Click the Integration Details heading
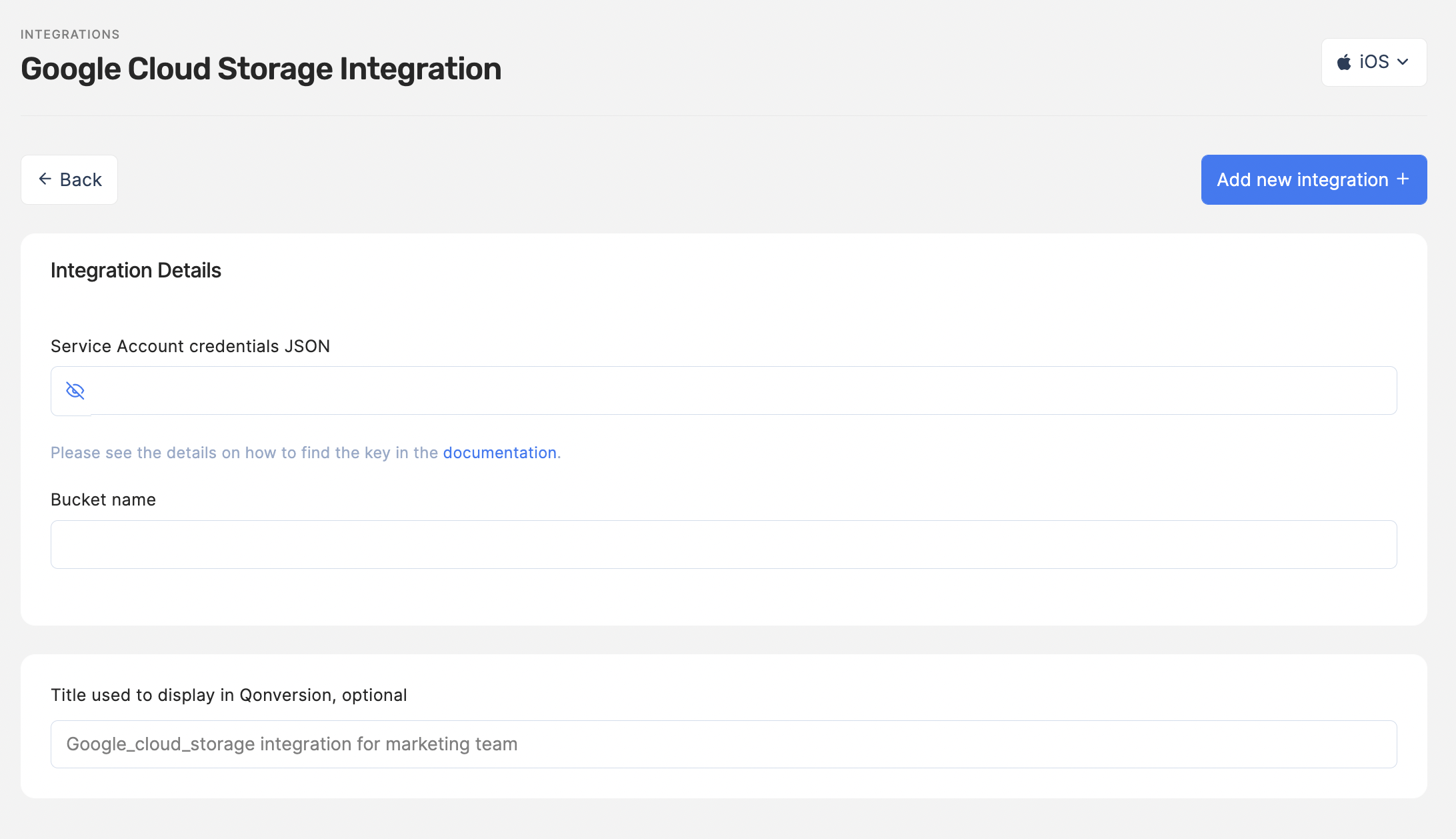Image resolution: width=1456 pixels, height=839 pixels. click(136, 270)
